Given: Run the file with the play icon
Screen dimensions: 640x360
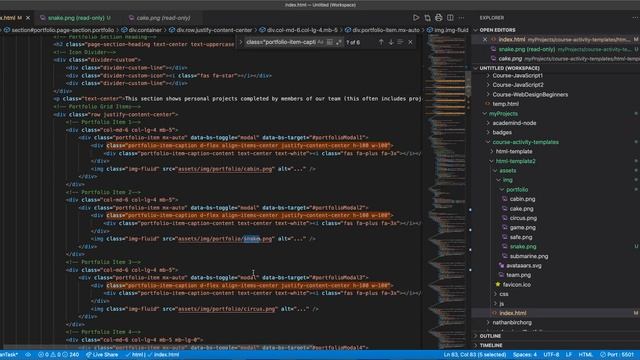Looking at the screenshot, I should point(416,18).
